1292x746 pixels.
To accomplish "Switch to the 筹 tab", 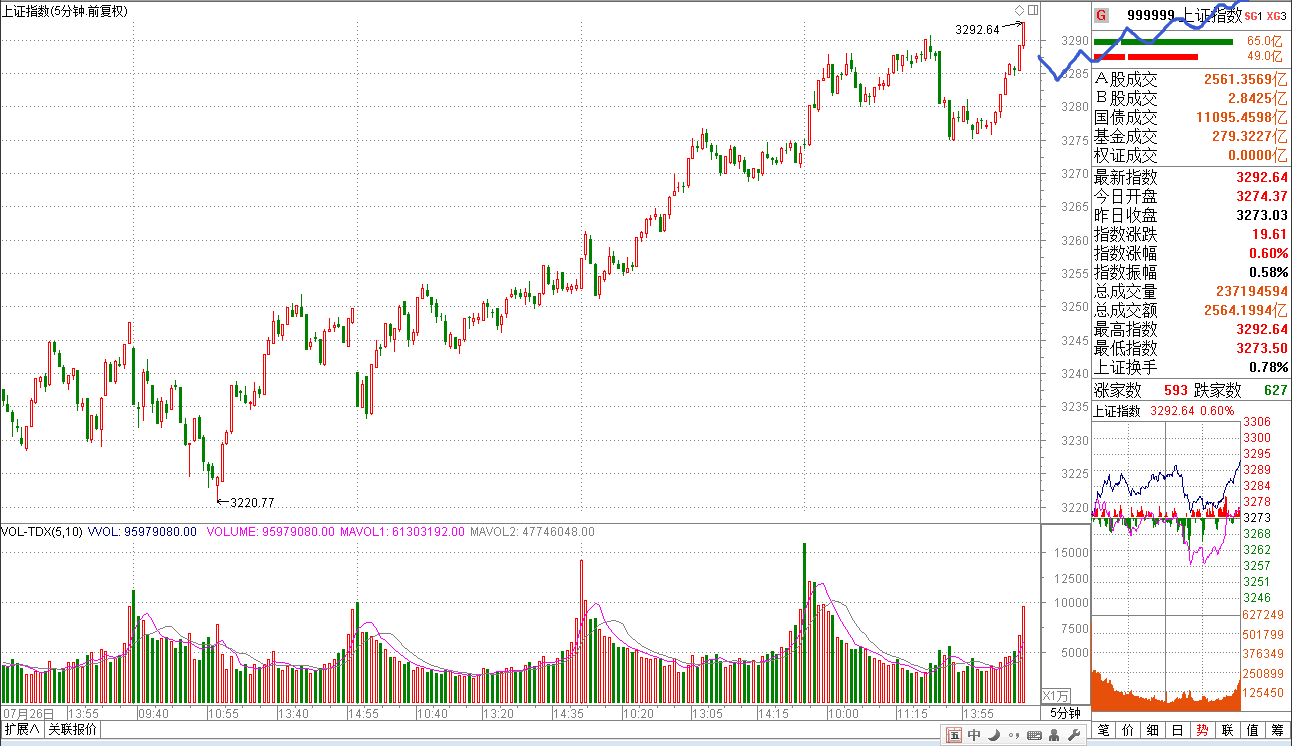I will coord(1277,730).
